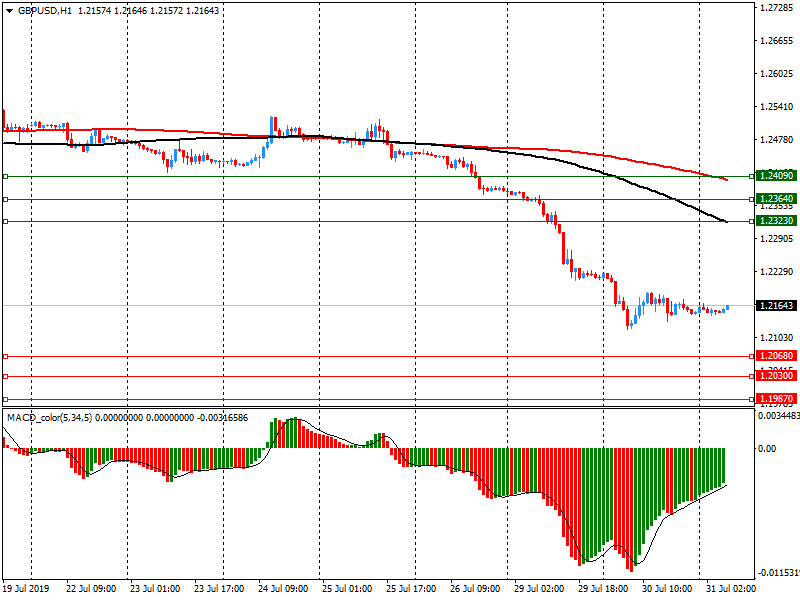
Task: Click the 23 Jul 01:00 time label
Action: pos(155,589)
